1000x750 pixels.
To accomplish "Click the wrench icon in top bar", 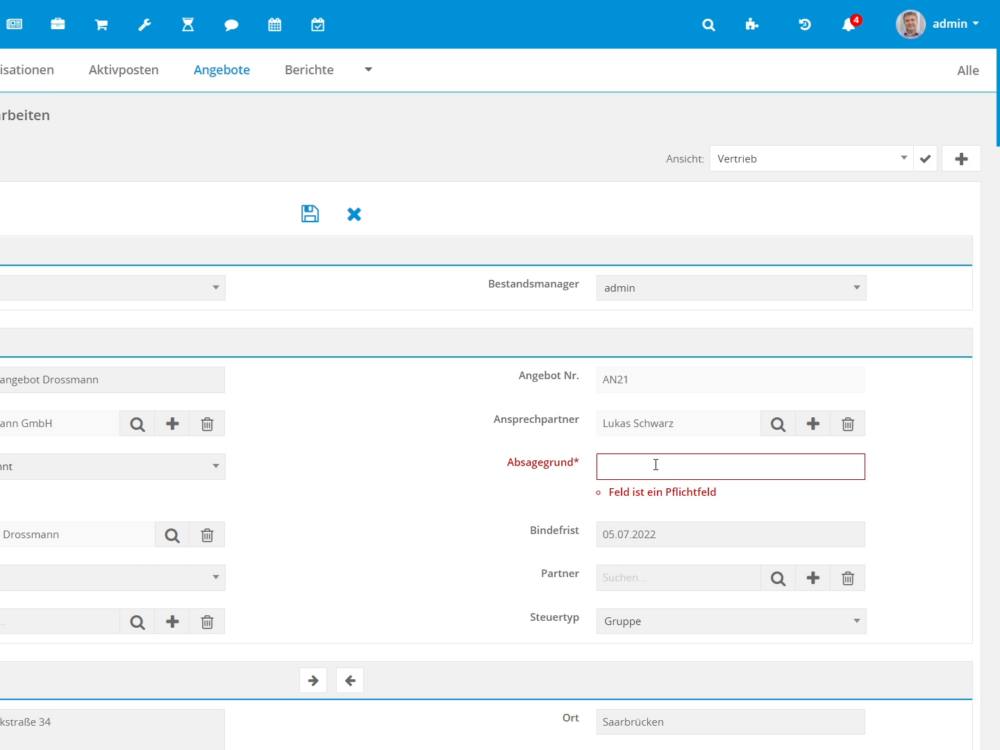I will point(144,24).
